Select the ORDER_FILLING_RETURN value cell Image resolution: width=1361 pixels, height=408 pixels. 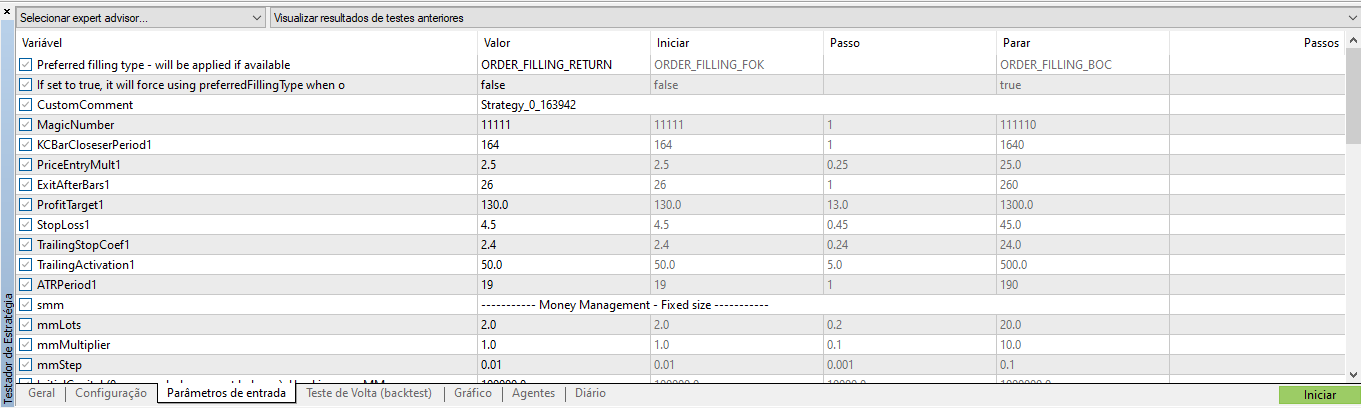click(x=564, y=65)
